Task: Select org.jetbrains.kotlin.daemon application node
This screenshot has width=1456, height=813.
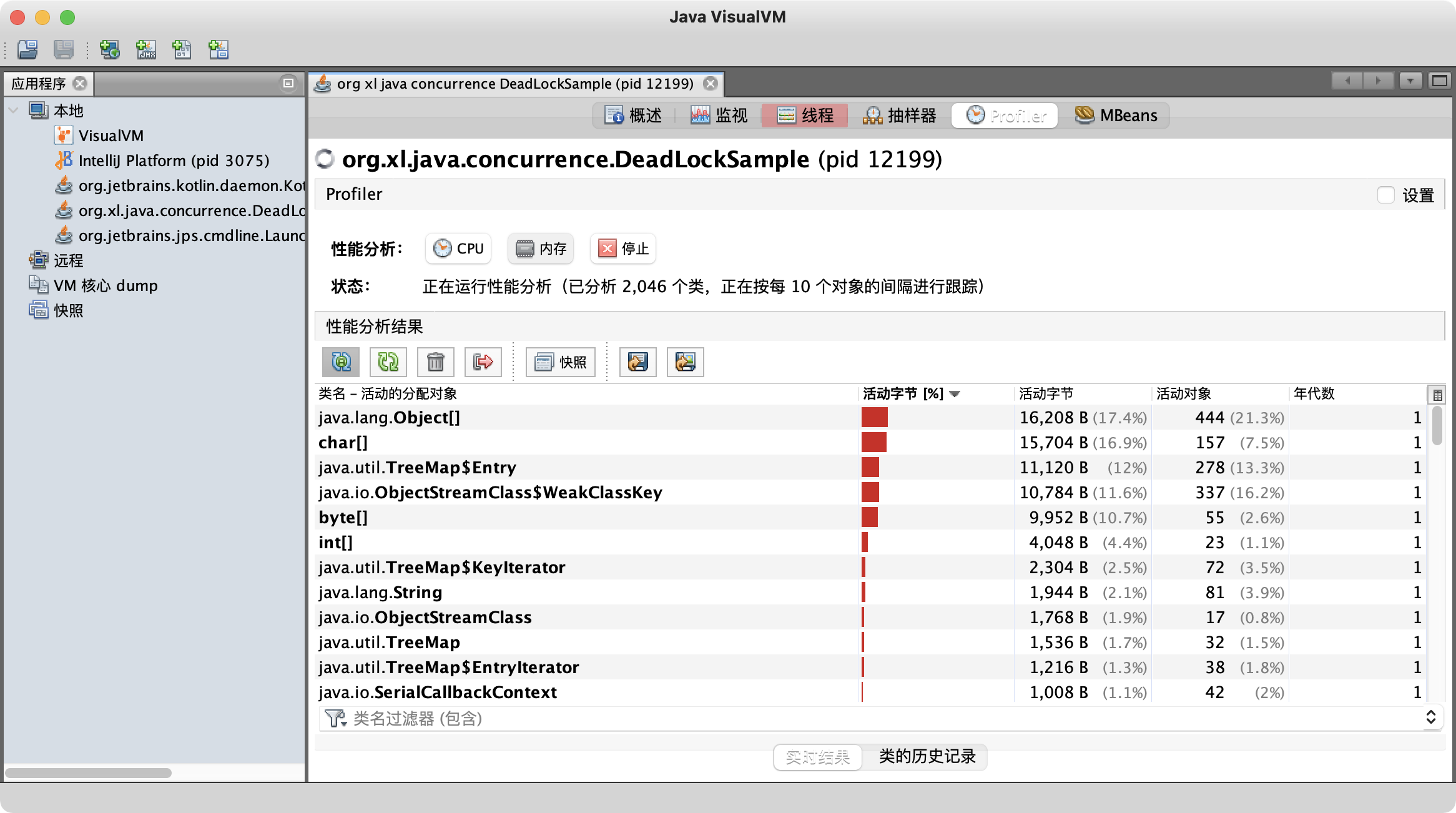Action: point(180,185)
